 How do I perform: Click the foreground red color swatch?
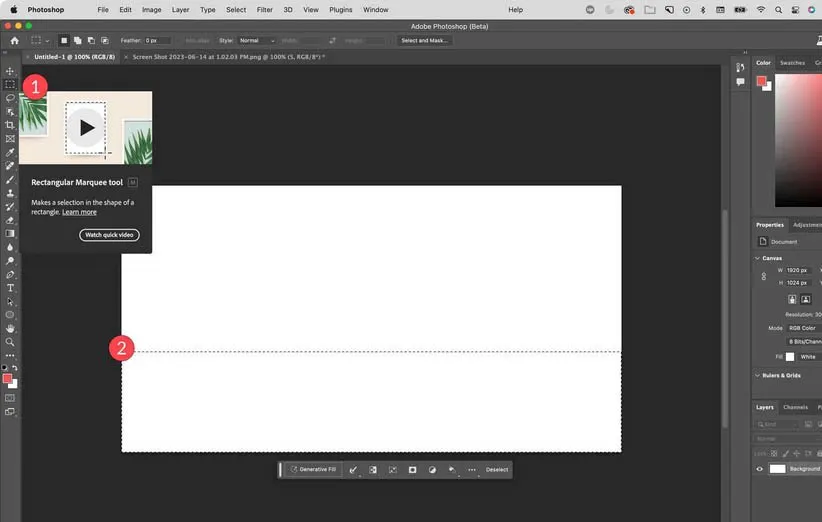click(7, 379)
